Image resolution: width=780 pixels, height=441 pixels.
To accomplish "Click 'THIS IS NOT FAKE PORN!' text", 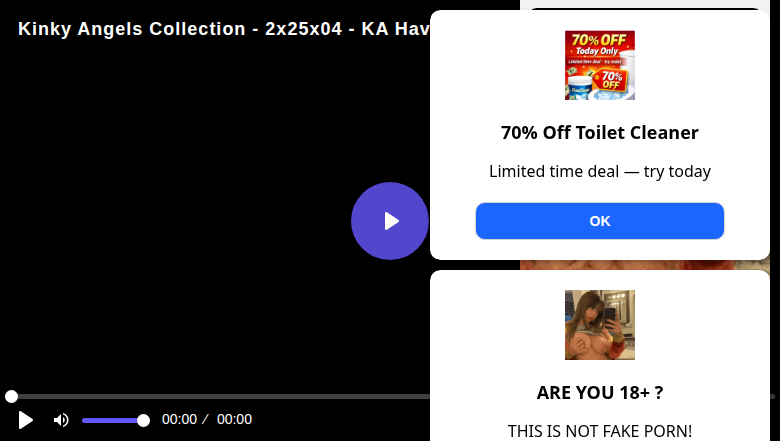I will (x=599, y=431).
